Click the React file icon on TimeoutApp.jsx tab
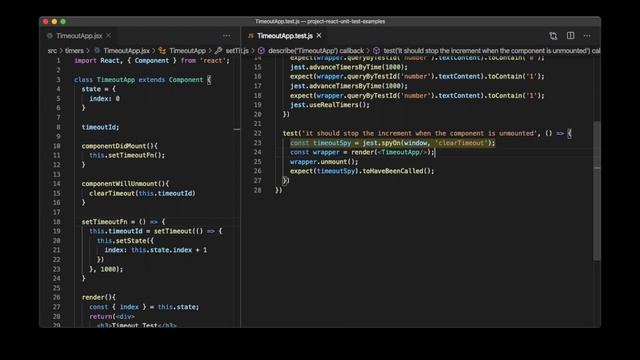 pyautogui.click(x=49, y=36)
